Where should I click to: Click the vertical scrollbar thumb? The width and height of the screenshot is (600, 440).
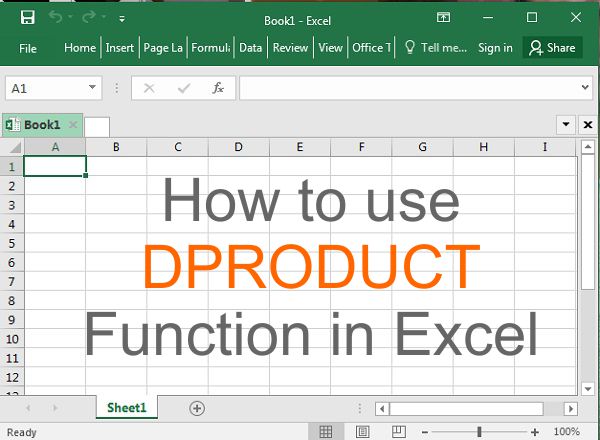[588, 222]
